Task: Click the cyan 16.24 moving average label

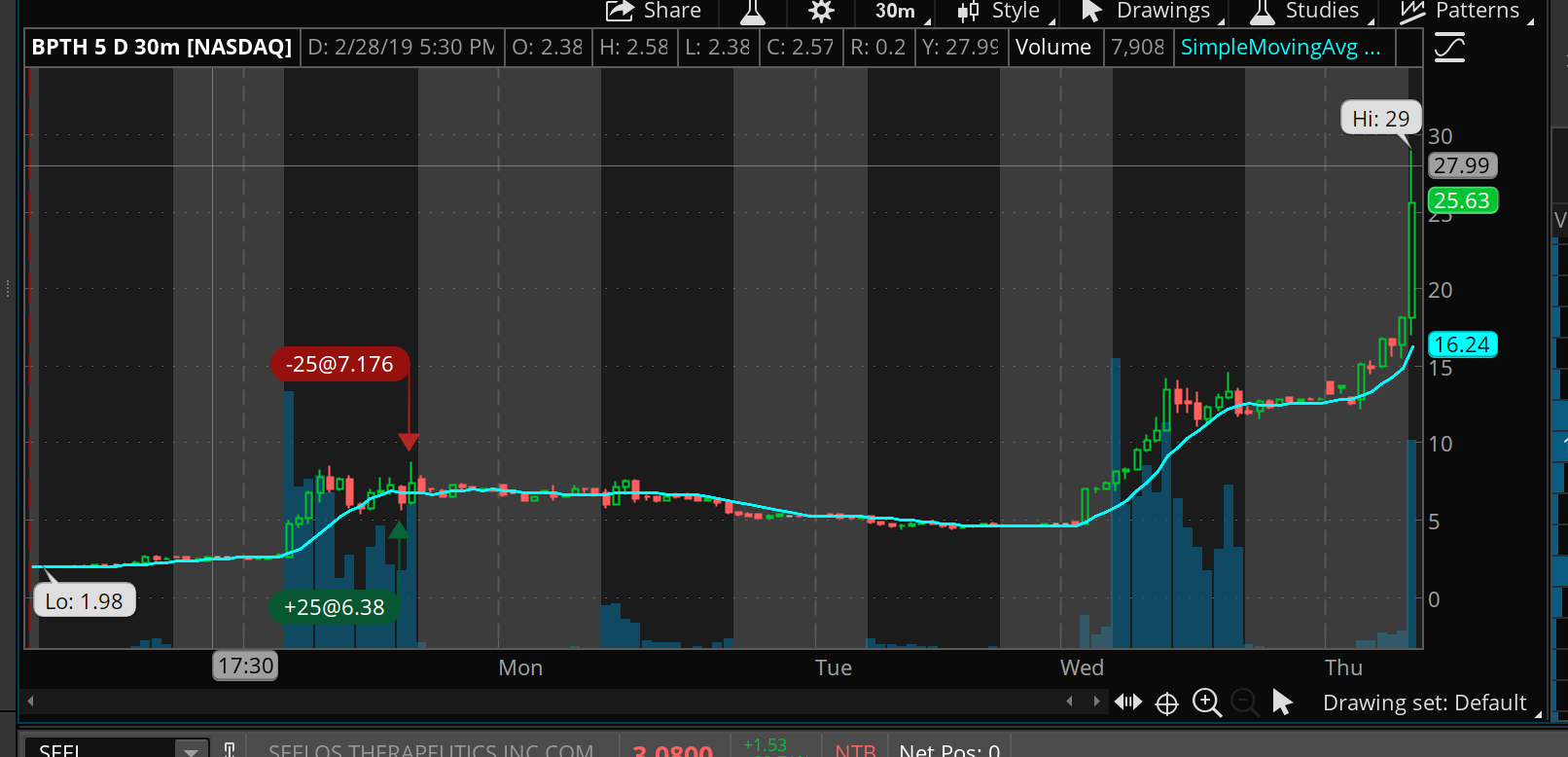Action: 1462,344
